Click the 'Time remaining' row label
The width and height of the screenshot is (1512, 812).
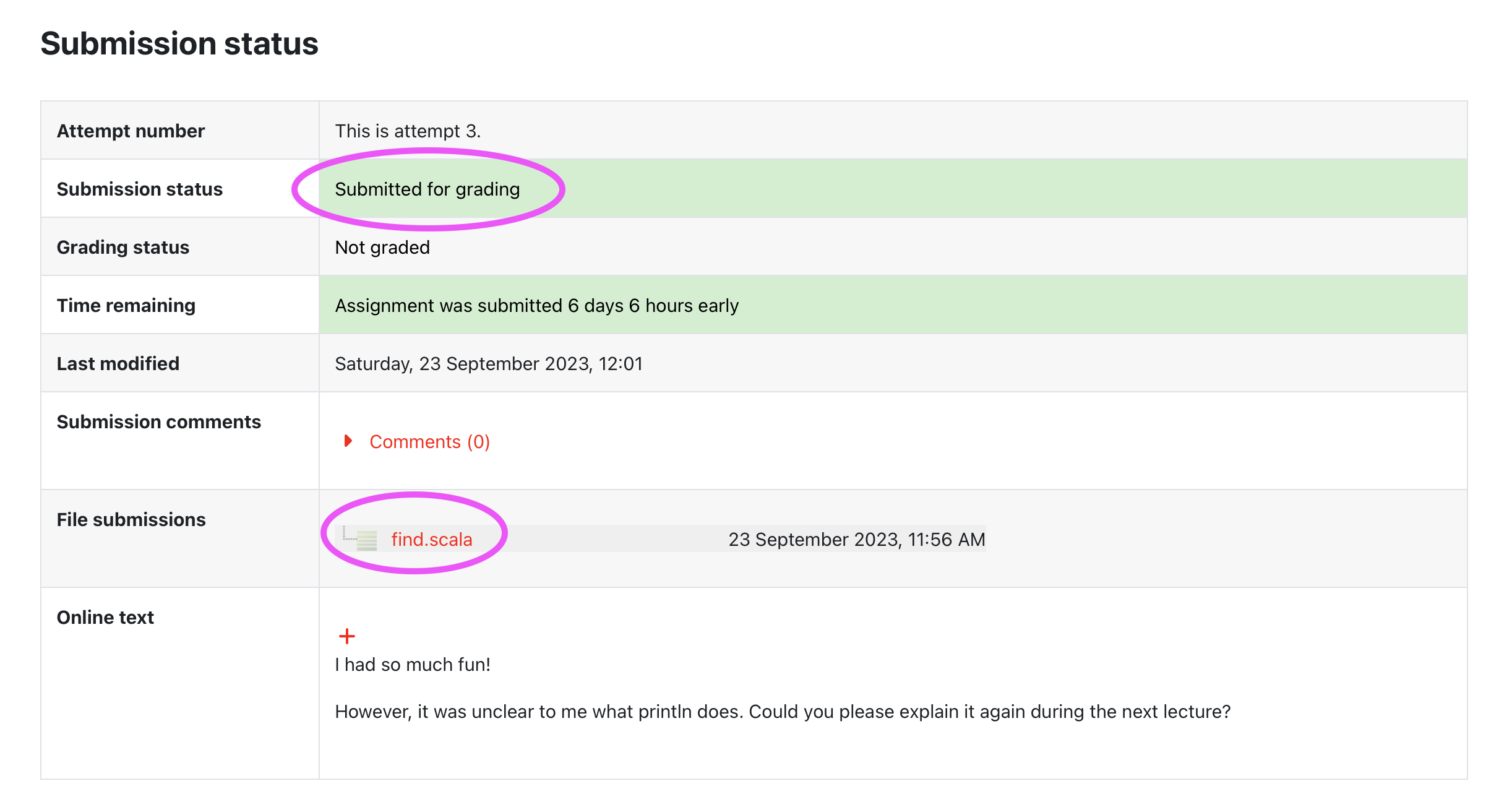click(126, 306)
